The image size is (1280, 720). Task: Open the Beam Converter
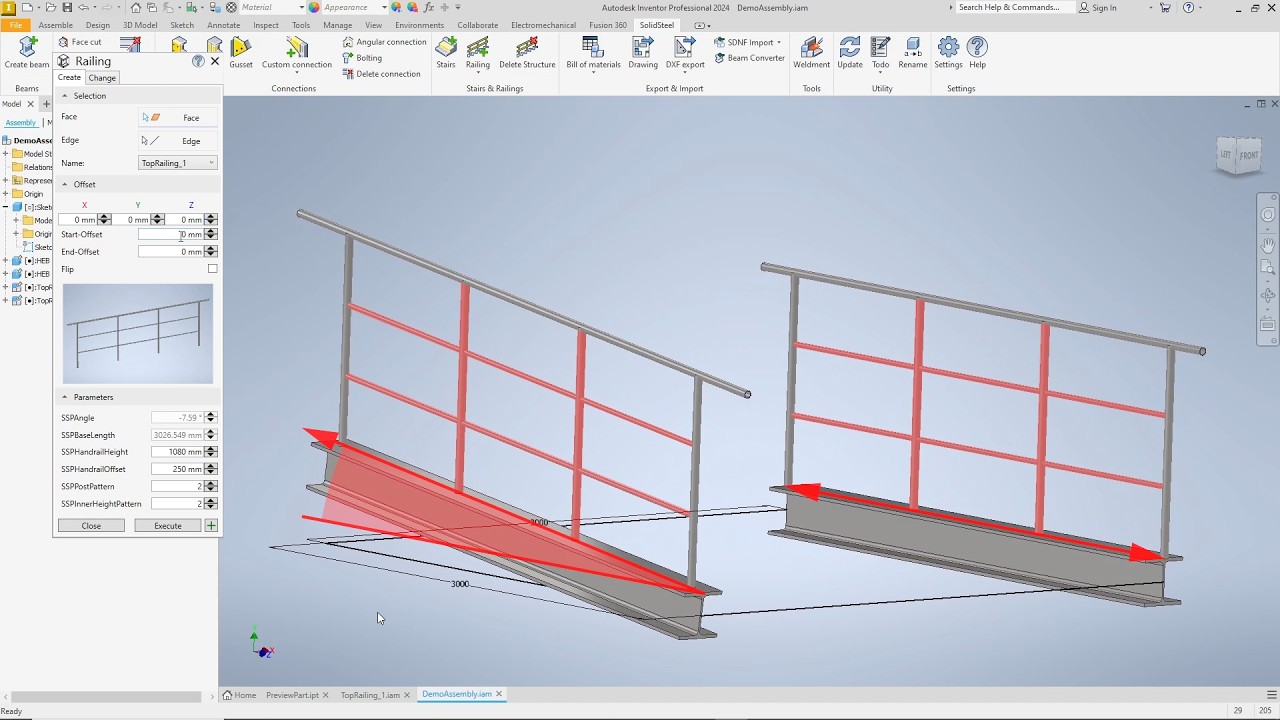coord(749,58)
